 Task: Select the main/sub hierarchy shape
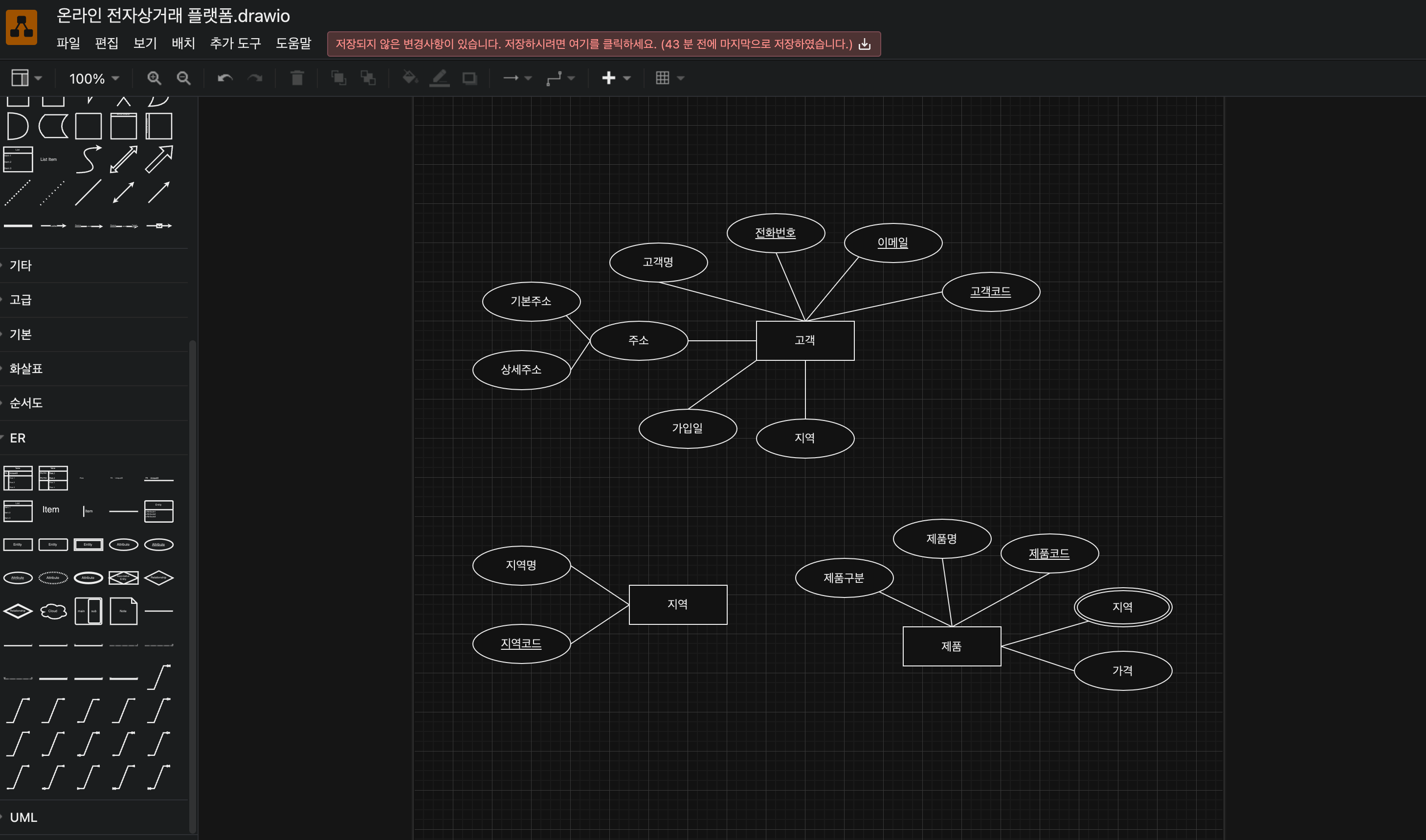pyautogui.click(x=89, y=611)
